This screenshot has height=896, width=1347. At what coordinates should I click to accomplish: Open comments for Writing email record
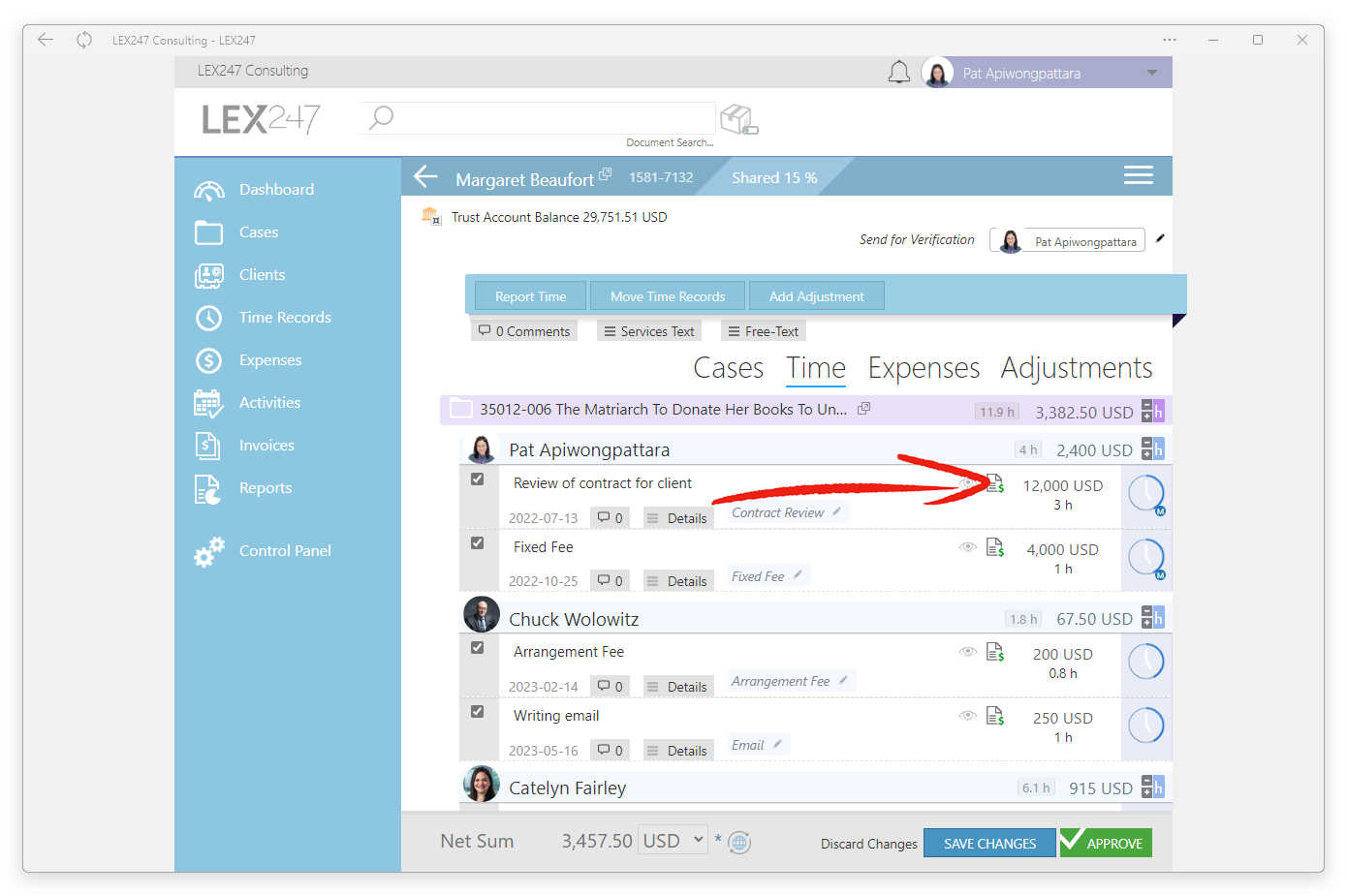610,751
